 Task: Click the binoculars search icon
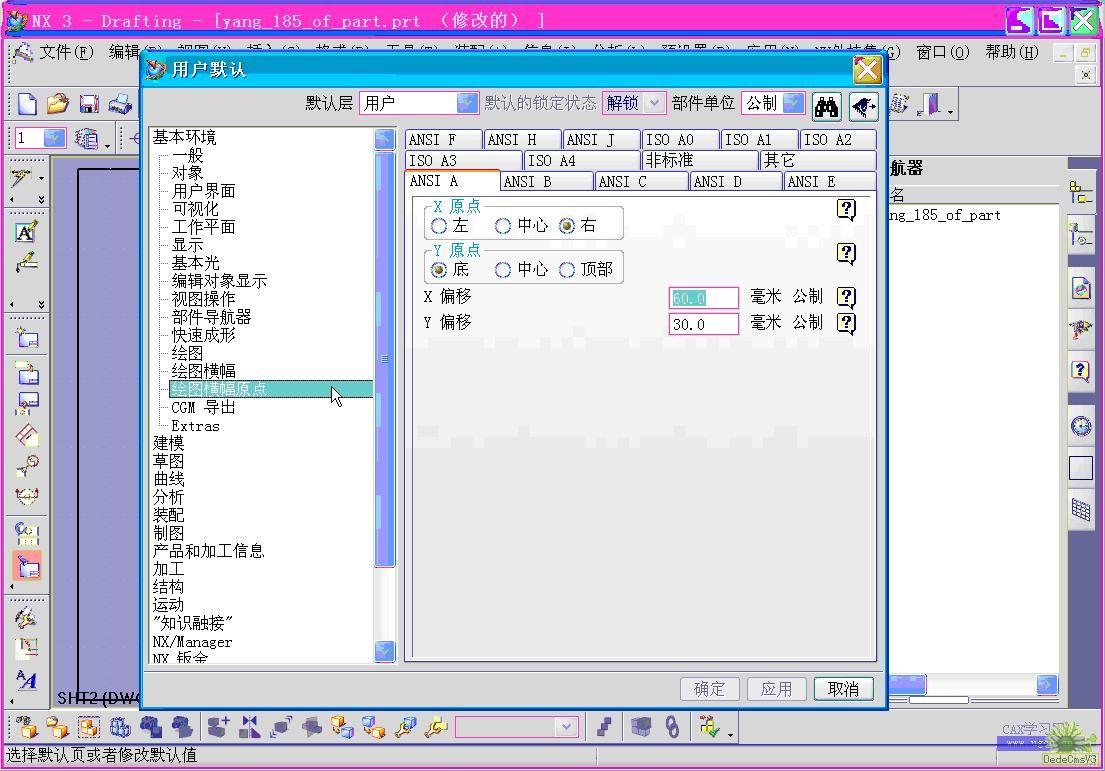tap(826, 105)
